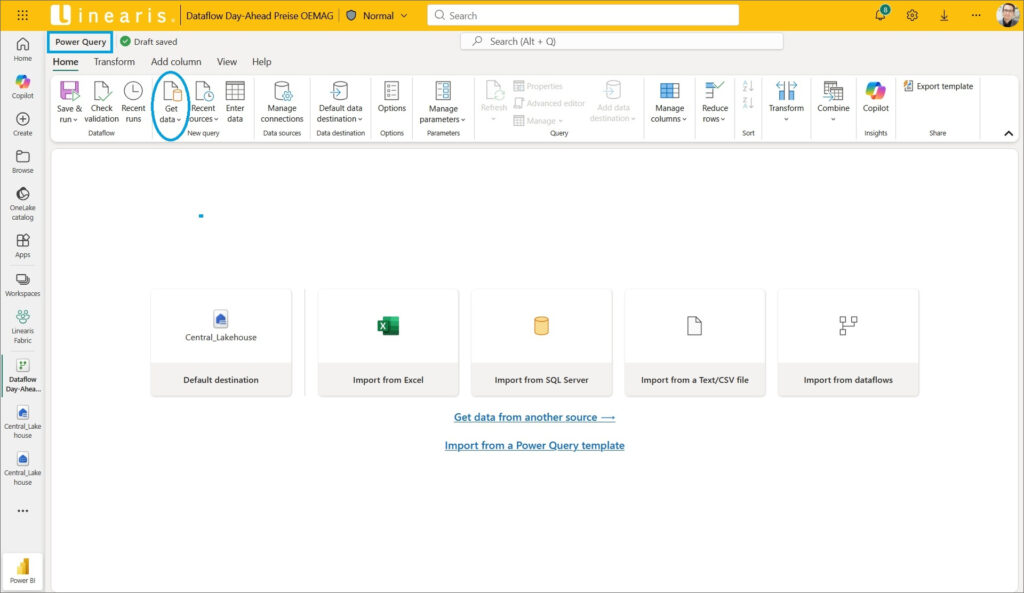Launch Copilot from the ribbon Insights group
Screen dimensions: 1024x593
coord(875,96)
